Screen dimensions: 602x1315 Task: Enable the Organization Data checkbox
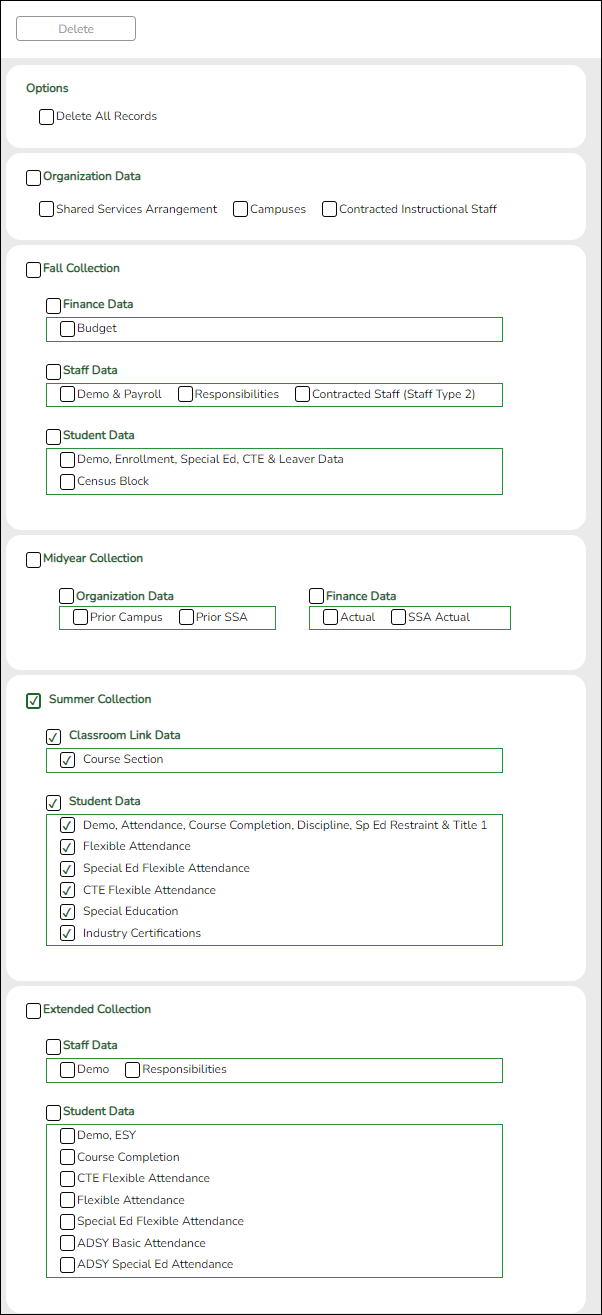33,177
